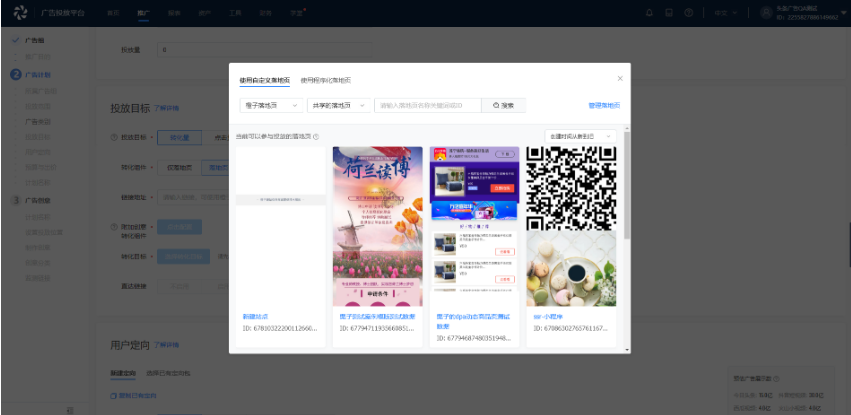Click the 复制已有定向 link with copy icon
851x415 pixels.
click(x=134, y=395)
